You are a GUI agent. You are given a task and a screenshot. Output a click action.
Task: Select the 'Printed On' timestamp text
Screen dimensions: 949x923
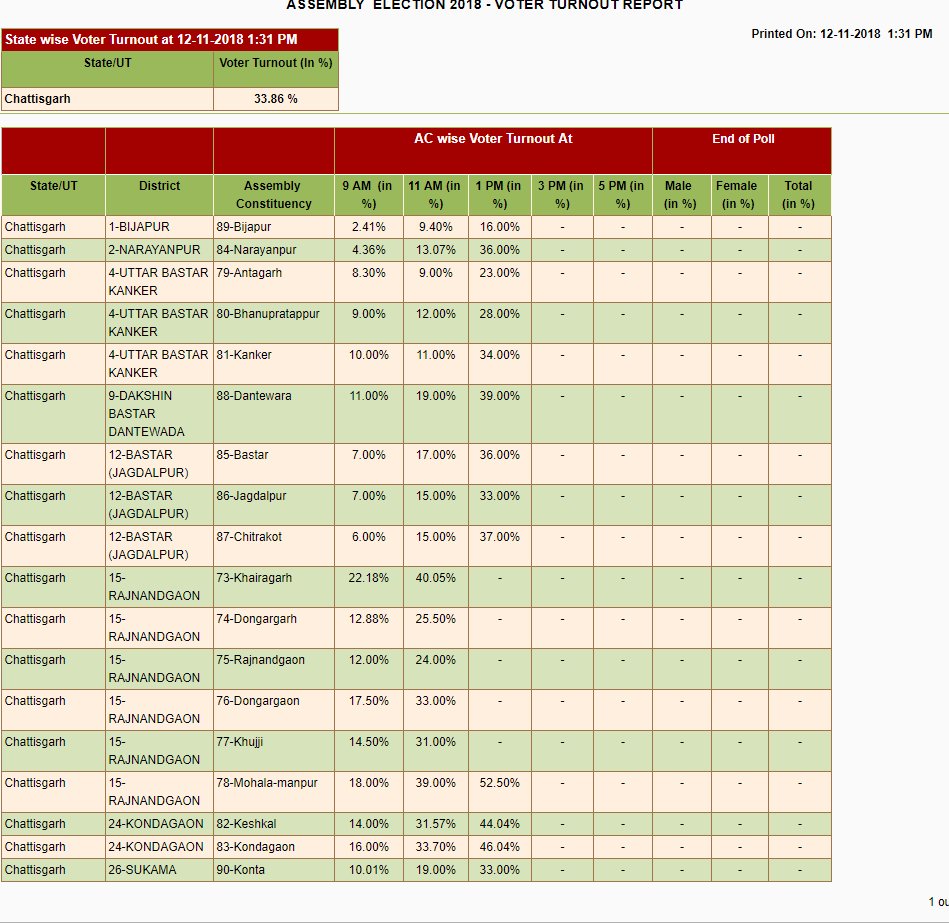click(x=841, y=34)
